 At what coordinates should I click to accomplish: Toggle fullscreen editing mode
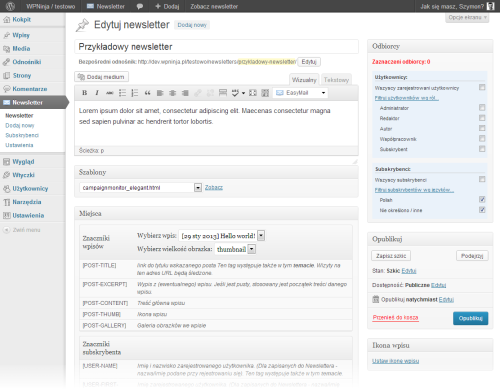click(253, 93)
